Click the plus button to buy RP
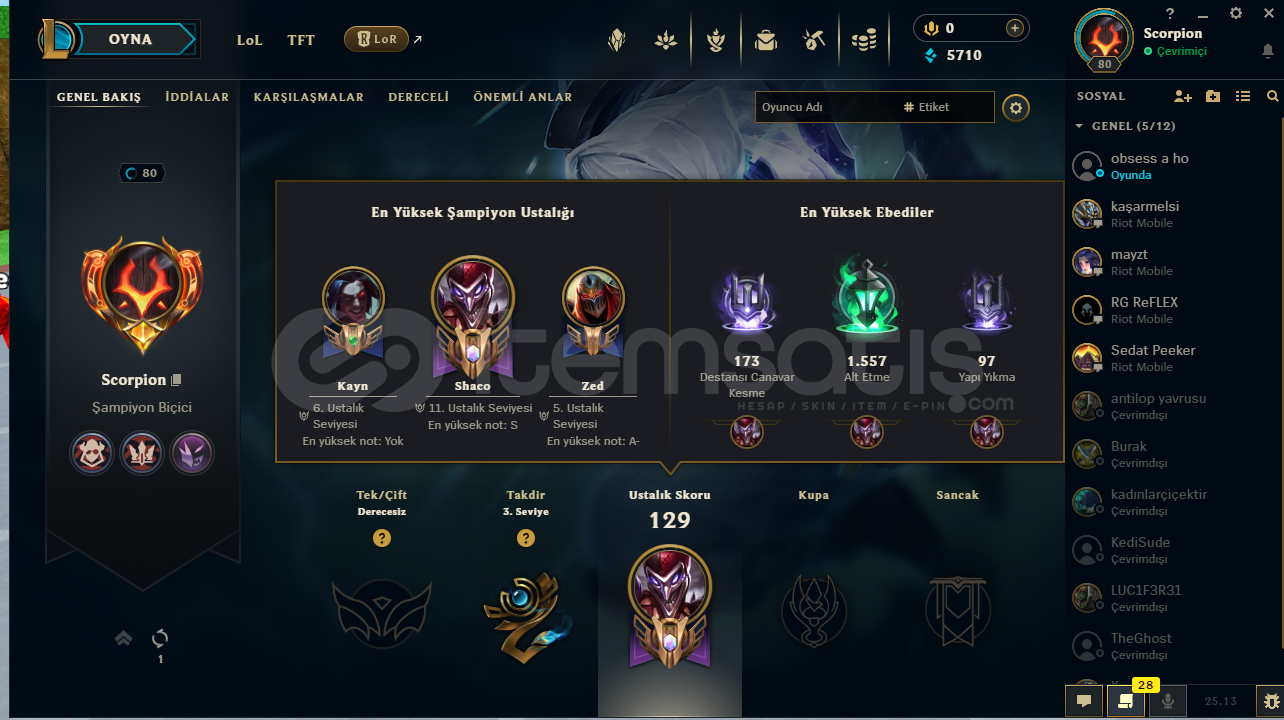 pos(1014,28)
